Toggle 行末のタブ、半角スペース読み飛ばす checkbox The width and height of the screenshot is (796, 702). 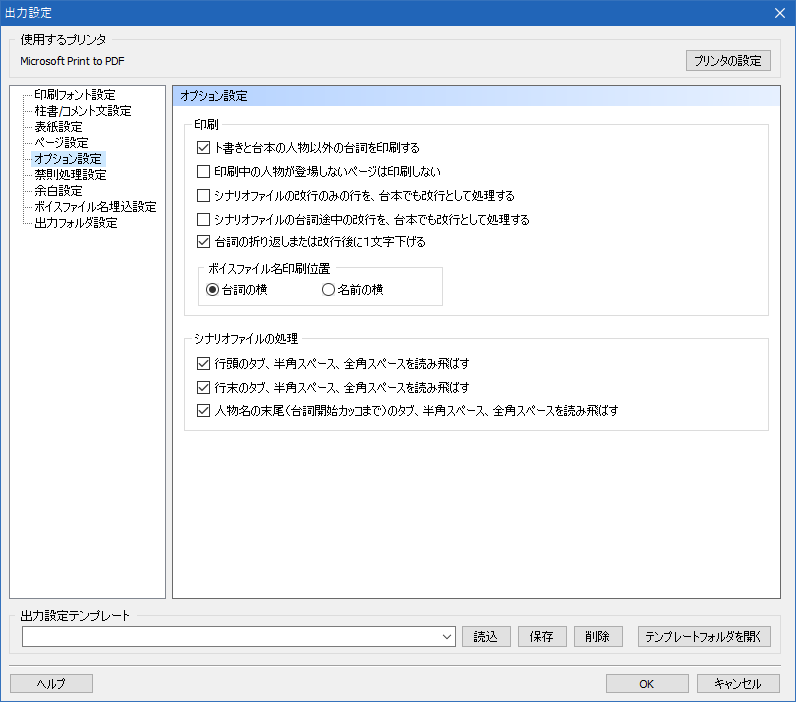(x=203, y=388)
